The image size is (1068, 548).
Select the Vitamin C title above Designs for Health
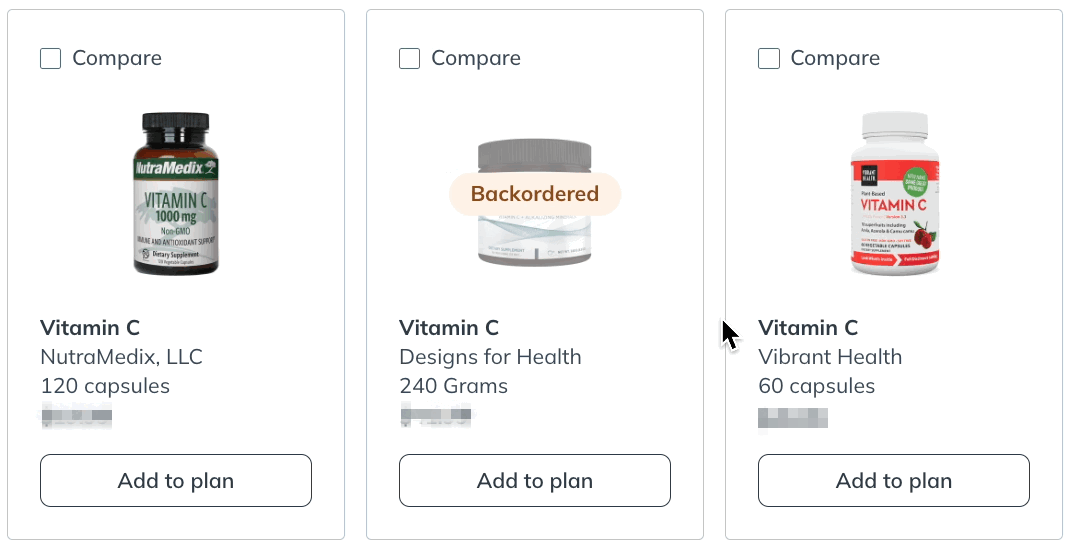(449, 327)
